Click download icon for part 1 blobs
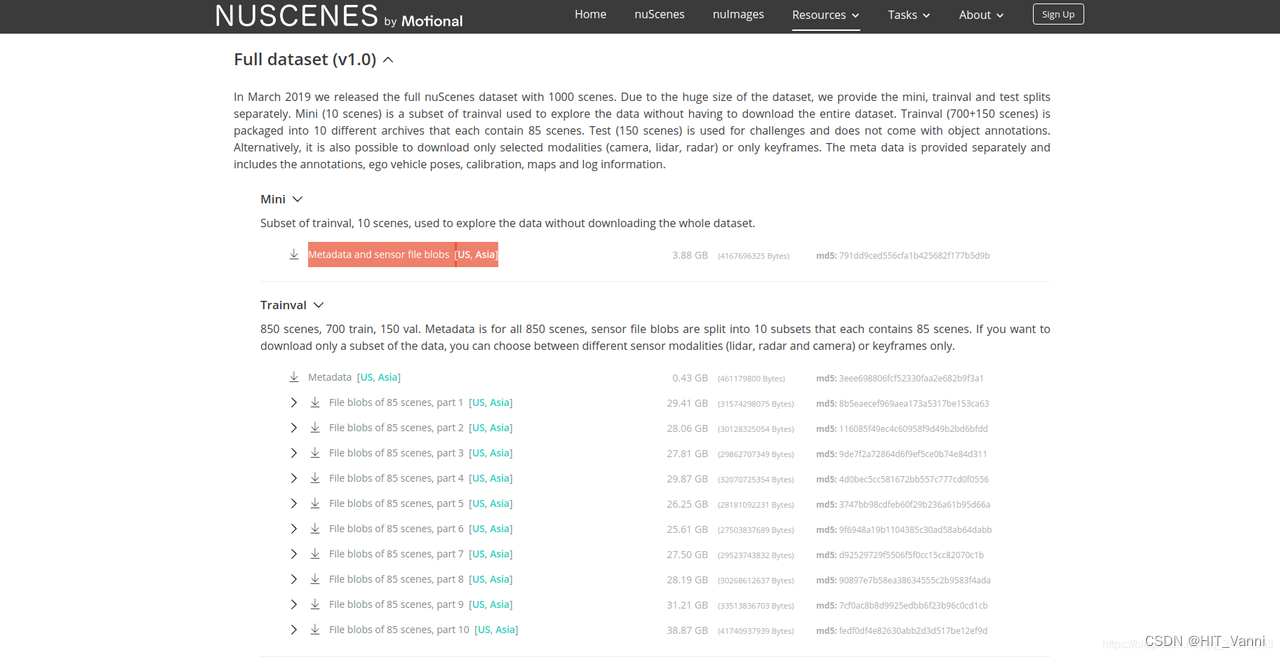1280x657 pixels. [x=315, y=403]
